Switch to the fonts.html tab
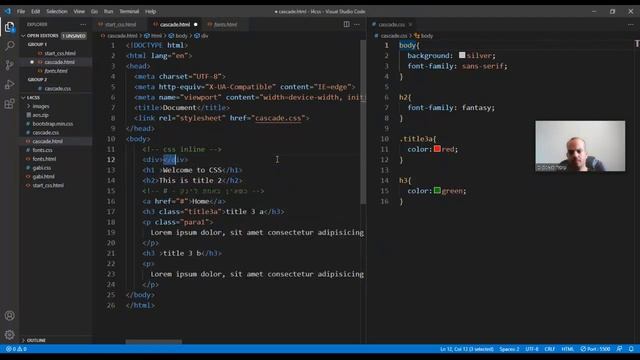Image resolution: width=640 pixels, height=360 pixels. (x=225, y=24)
